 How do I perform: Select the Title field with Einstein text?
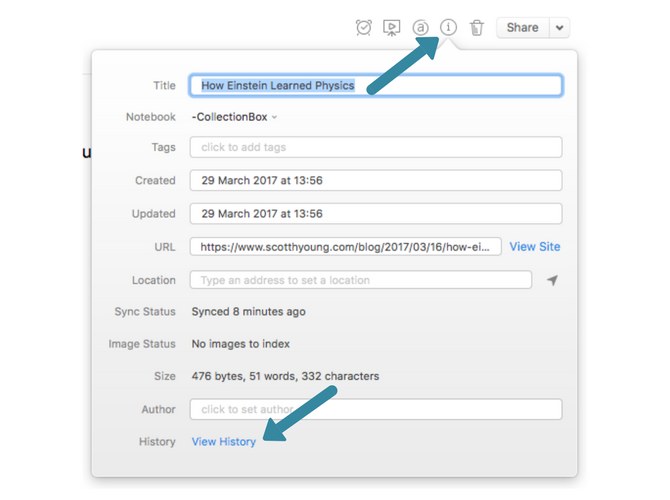coord(376,86)
